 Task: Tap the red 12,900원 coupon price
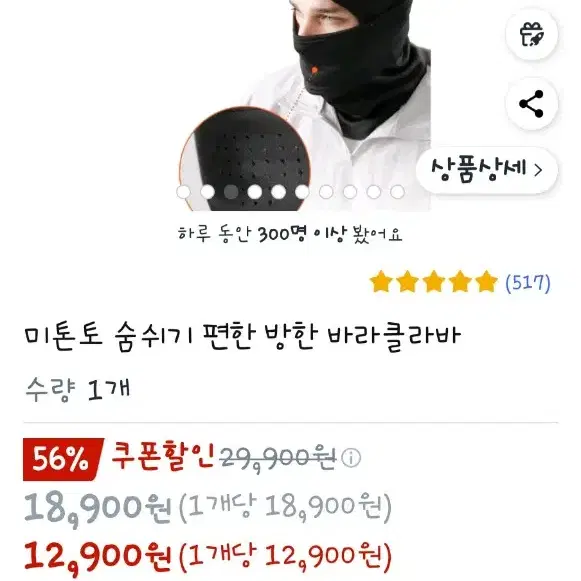pos(97,557)
